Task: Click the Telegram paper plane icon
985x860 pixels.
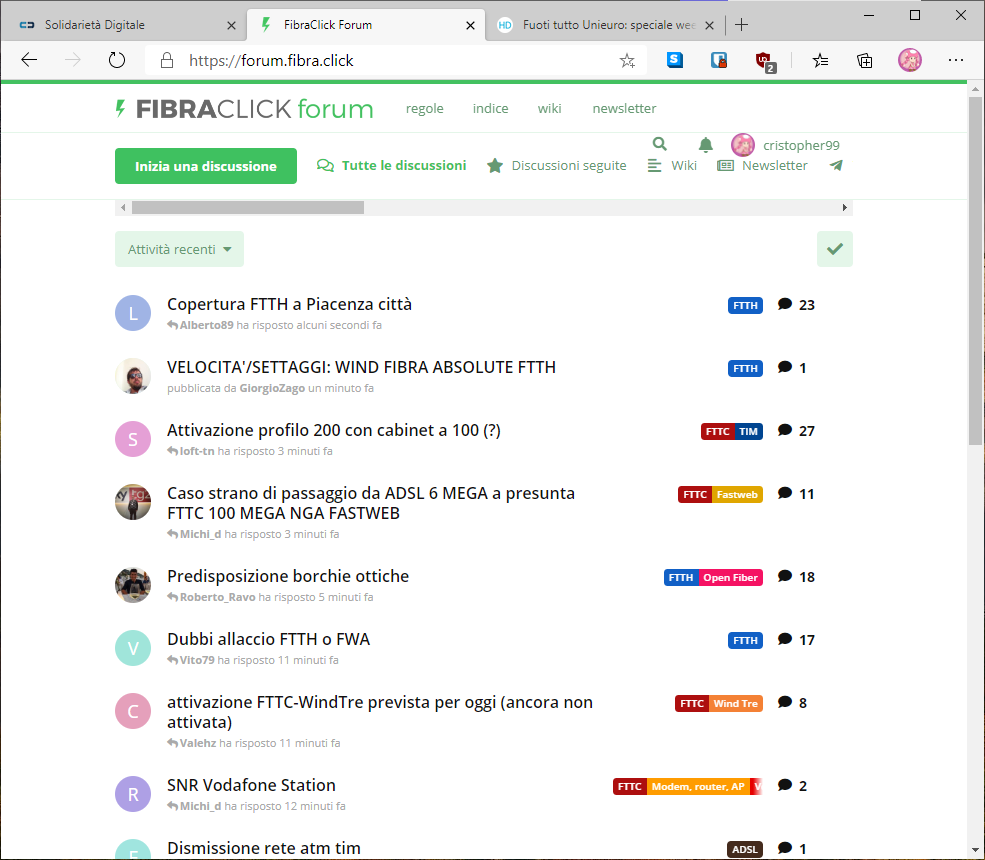Action: (x=836, y=165)
